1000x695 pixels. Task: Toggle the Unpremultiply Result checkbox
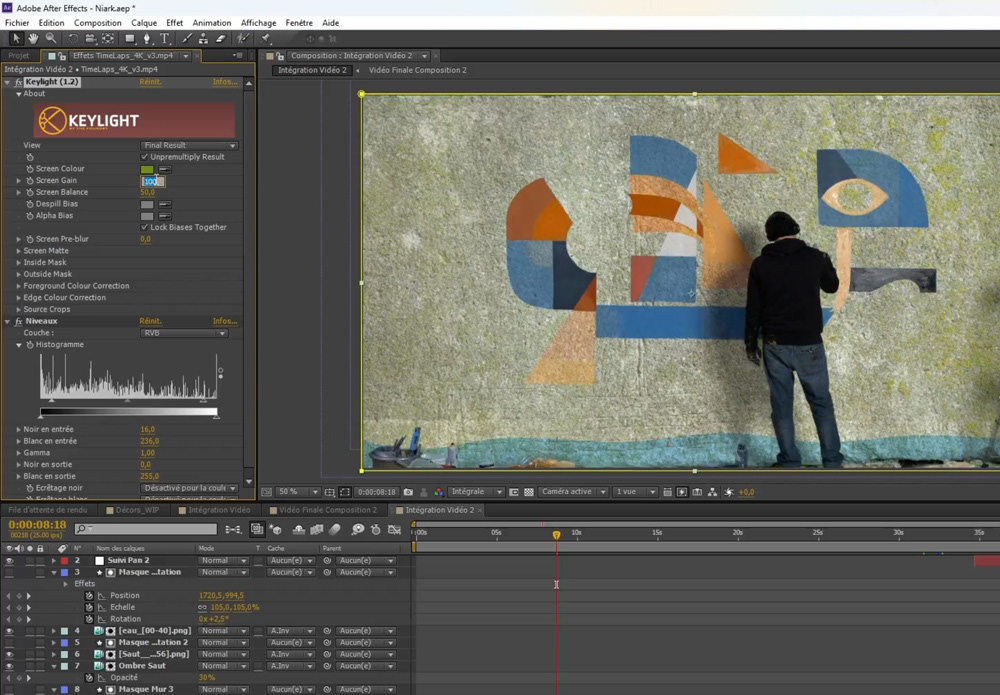(145, 157)
